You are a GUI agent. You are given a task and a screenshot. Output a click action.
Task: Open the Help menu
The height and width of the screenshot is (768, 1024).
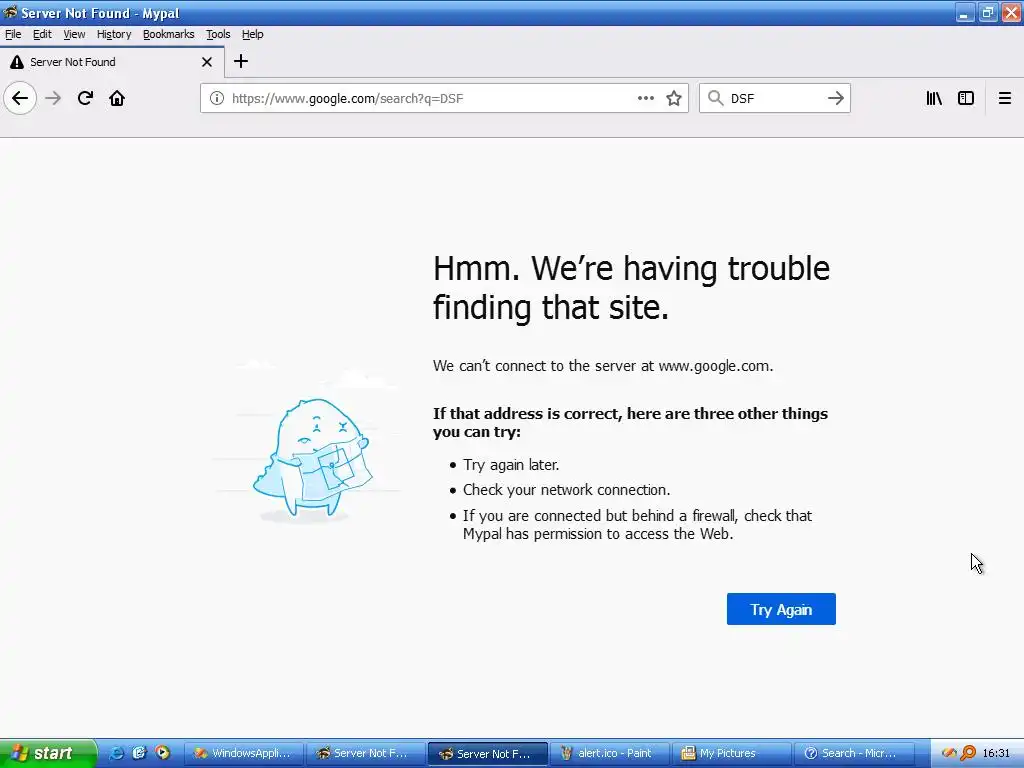click(252, 34)
